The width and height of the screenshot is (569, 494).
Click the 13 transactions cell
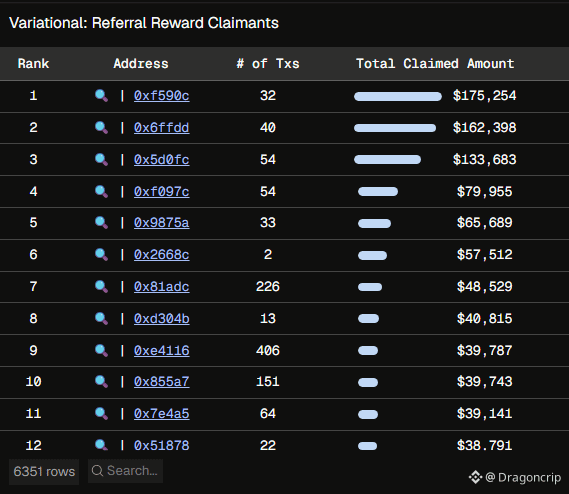[268, 319]
